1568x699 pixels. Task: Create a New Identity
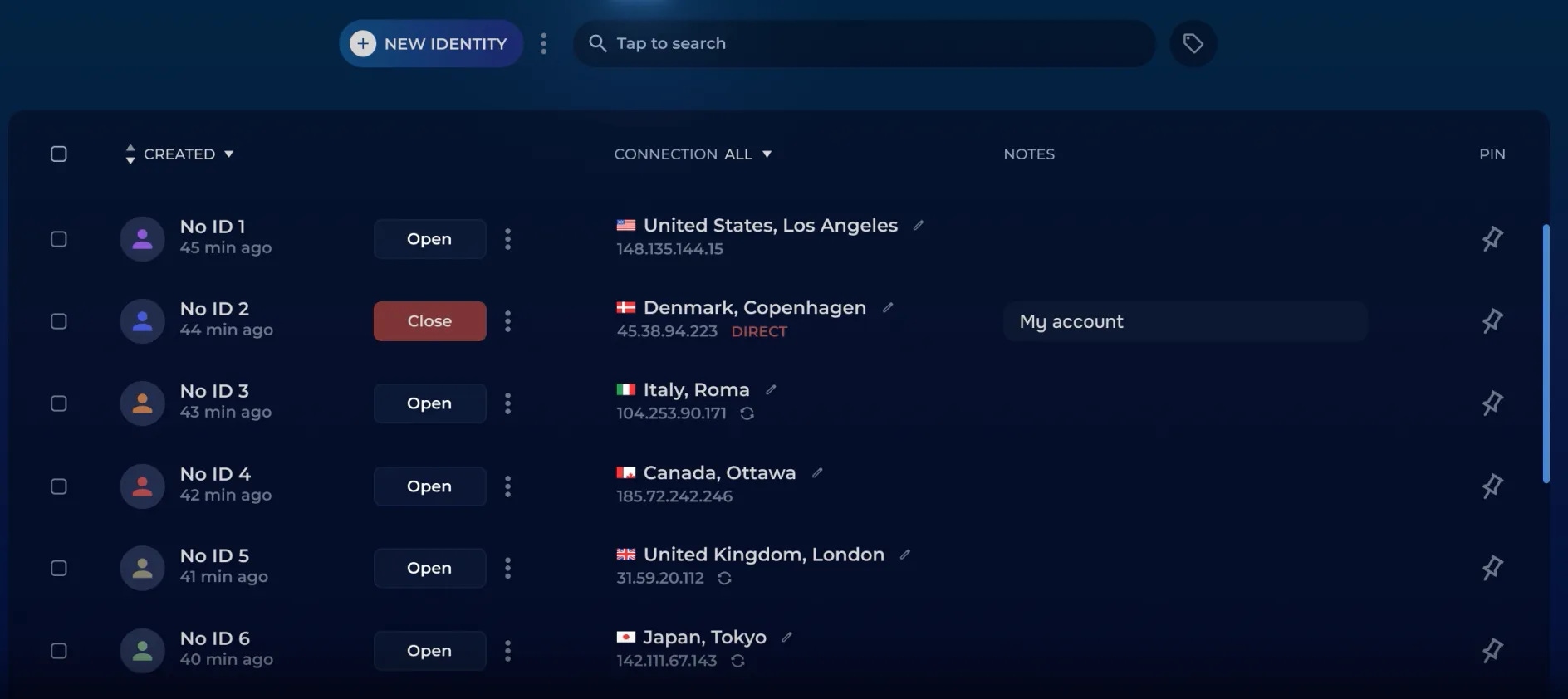[430, 43]
